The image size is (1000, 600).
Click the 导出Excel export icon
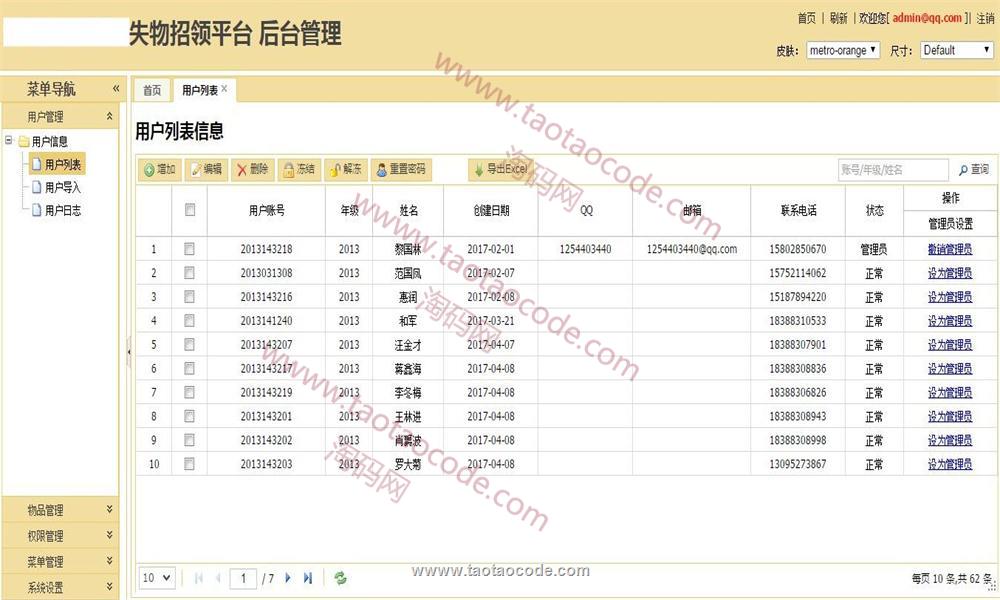point(479,170)
